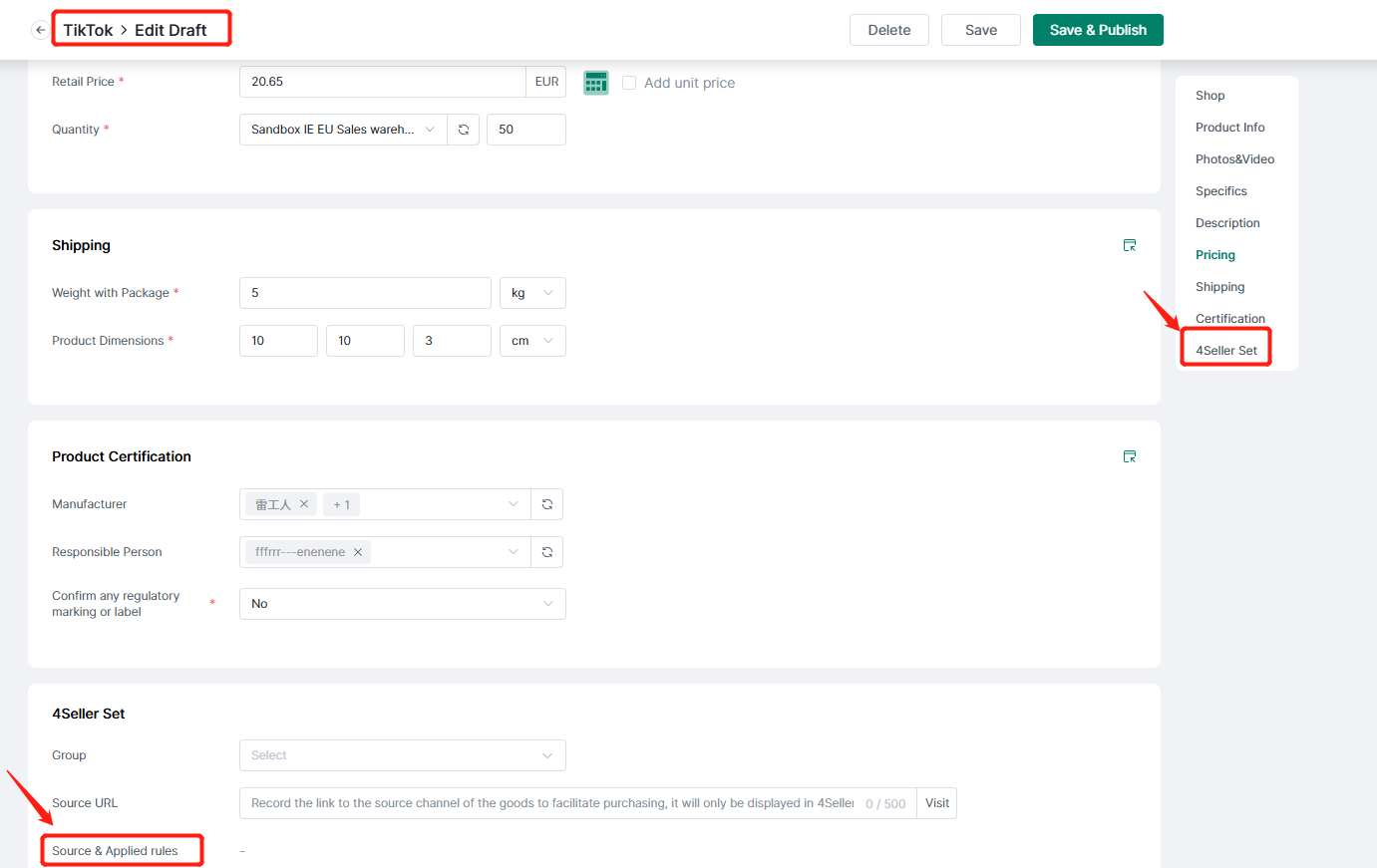Jump to the Product Info section
1377x868 pixels.
pyautogui.click(x=1230, y=128)
